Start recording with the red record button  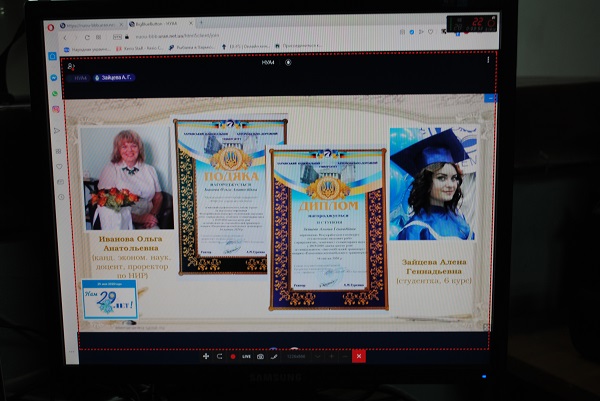tap(233, 356)
